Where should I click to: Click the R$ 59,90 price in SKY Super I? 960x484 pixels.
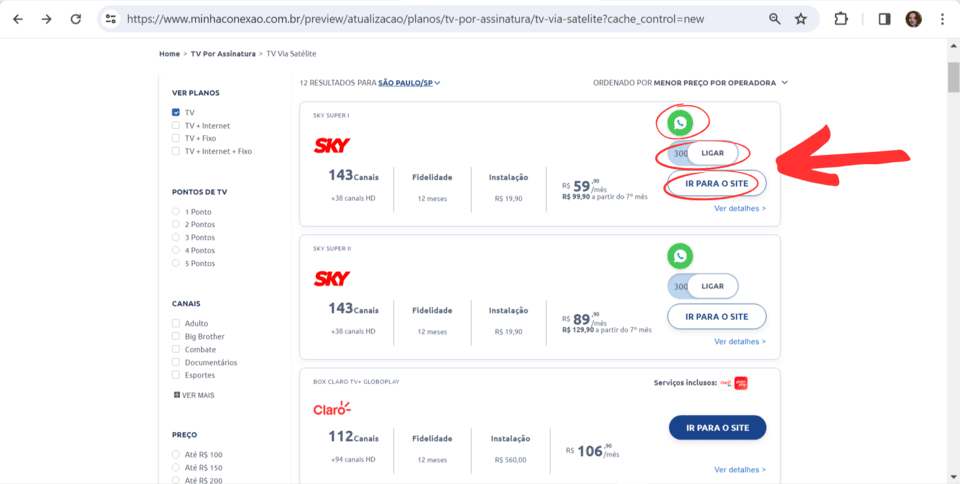click(585, 187)
